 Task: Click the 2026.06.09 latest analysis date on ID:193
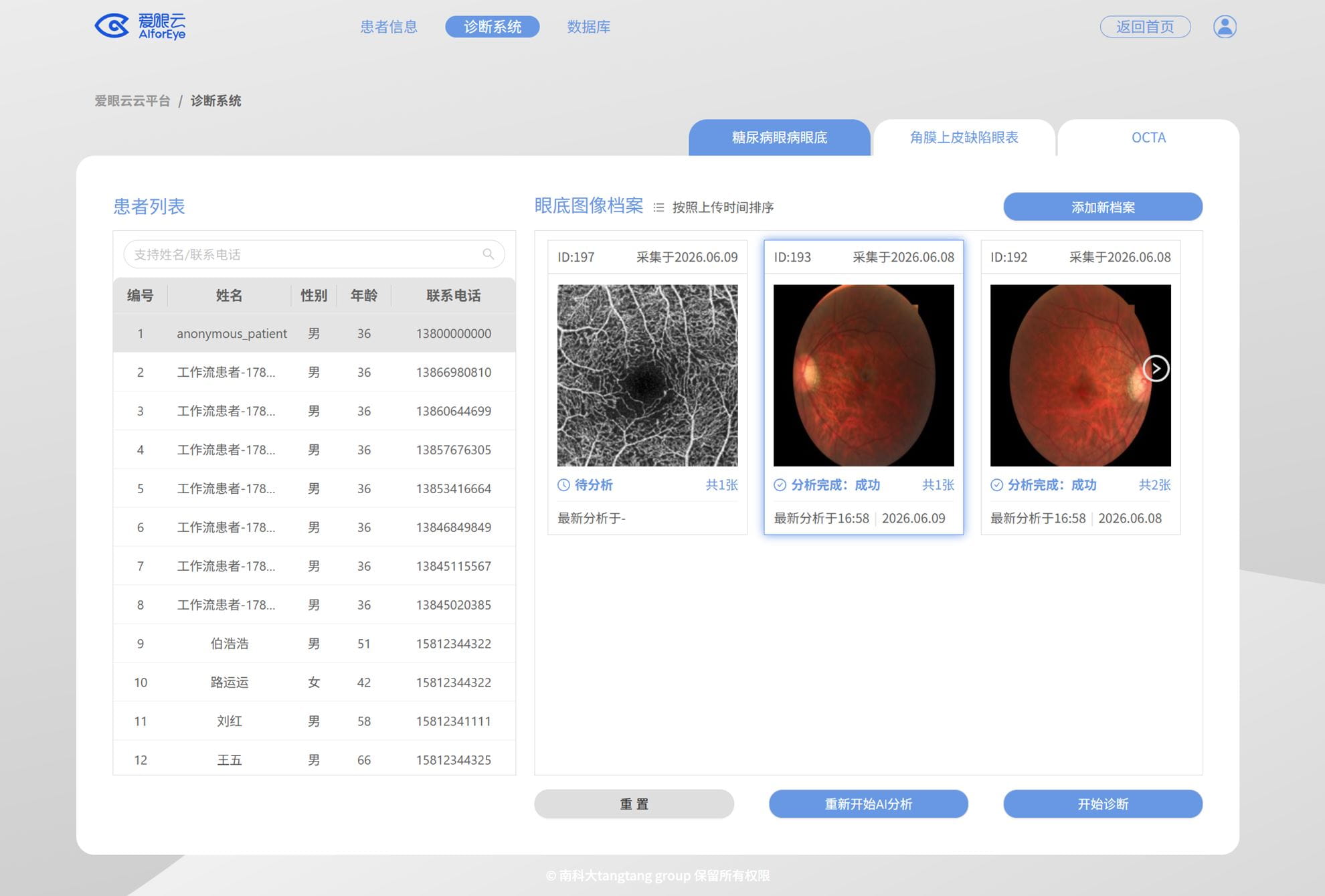(913, 519)
